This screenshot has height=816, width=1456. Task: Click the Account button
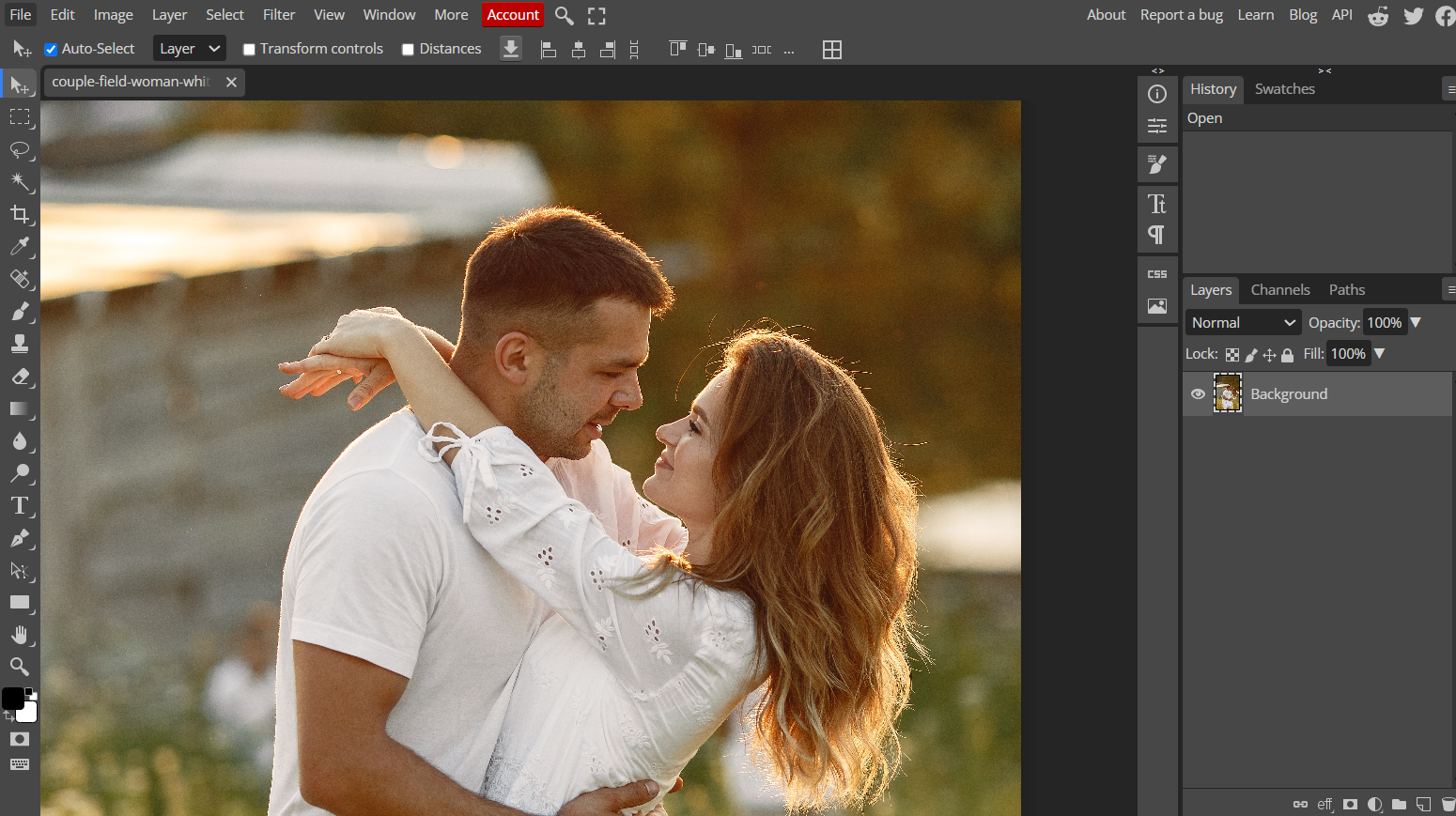[x=513, y=14]
